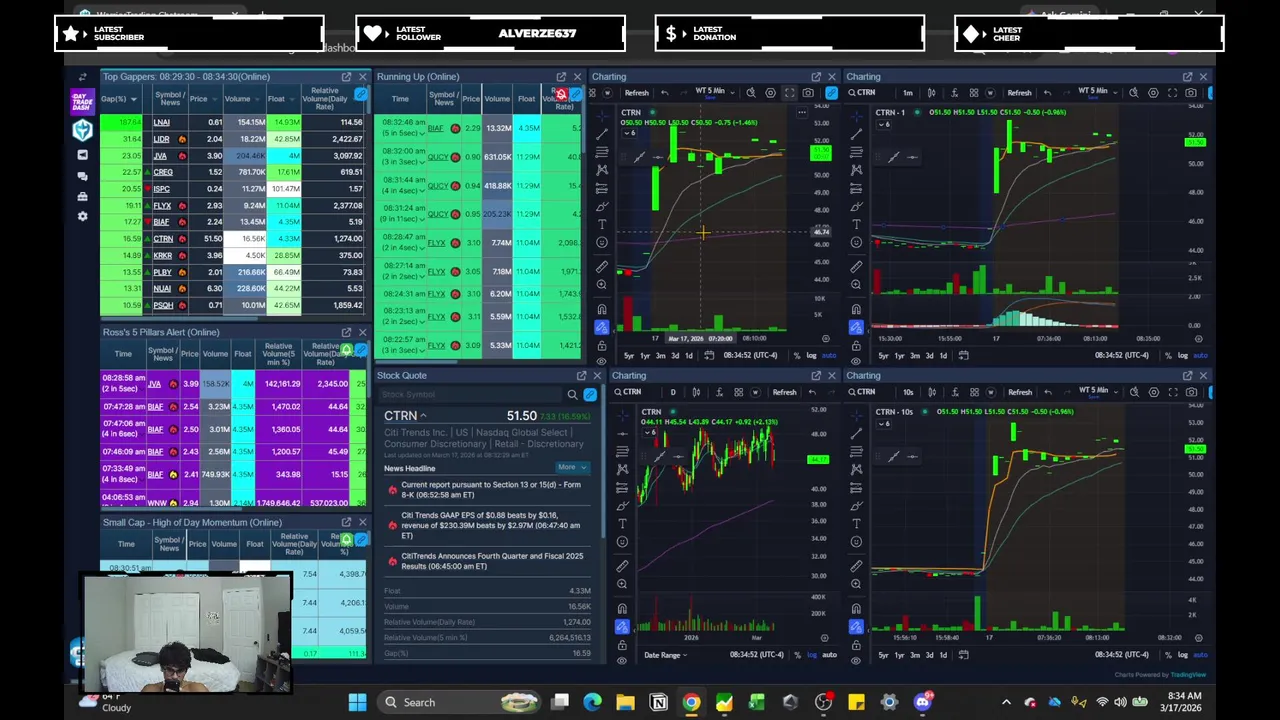Open fullscreen mode in top-left CTRN chart

pos(789,93)
